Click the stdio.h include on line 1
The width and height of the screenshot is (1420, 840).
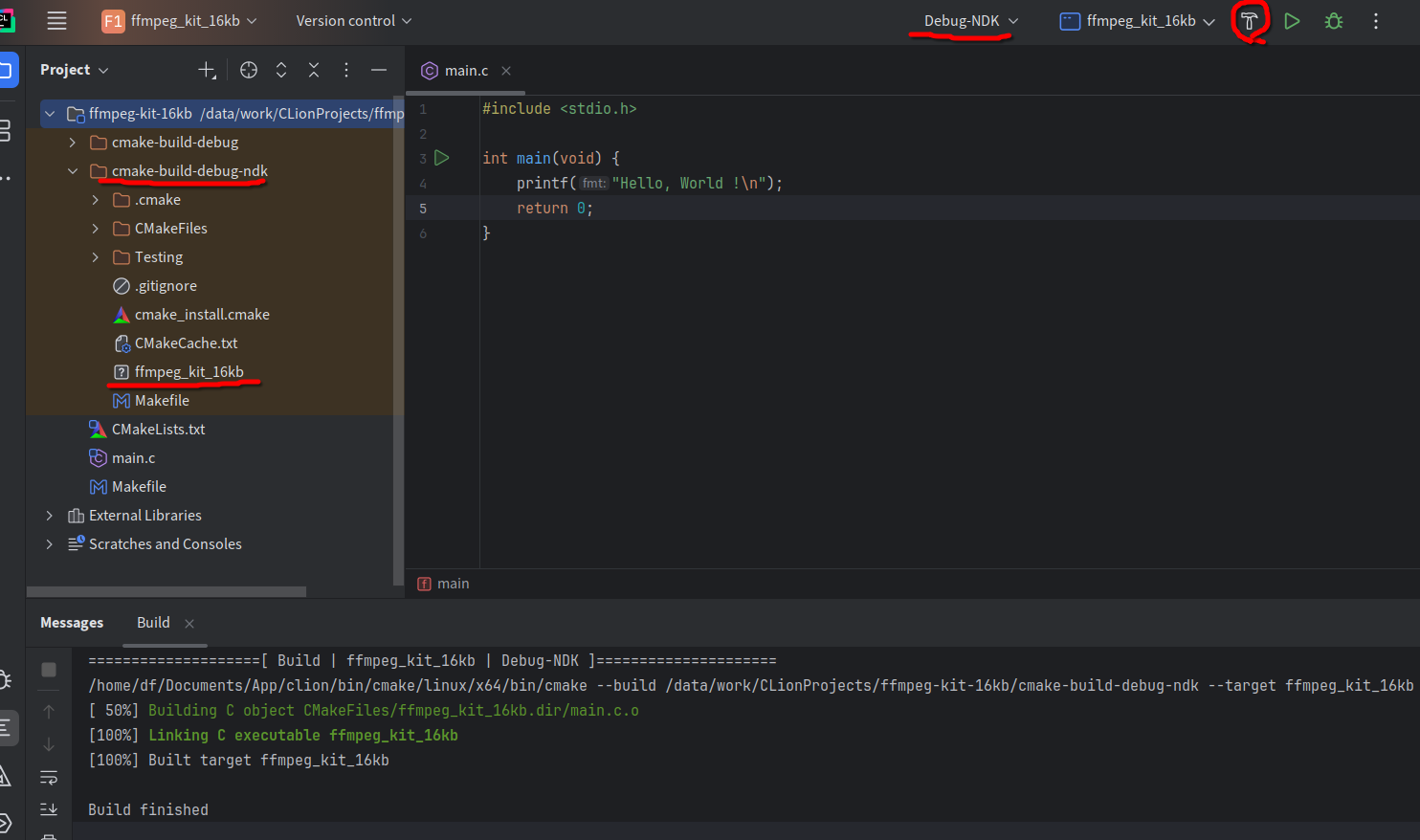559,109
